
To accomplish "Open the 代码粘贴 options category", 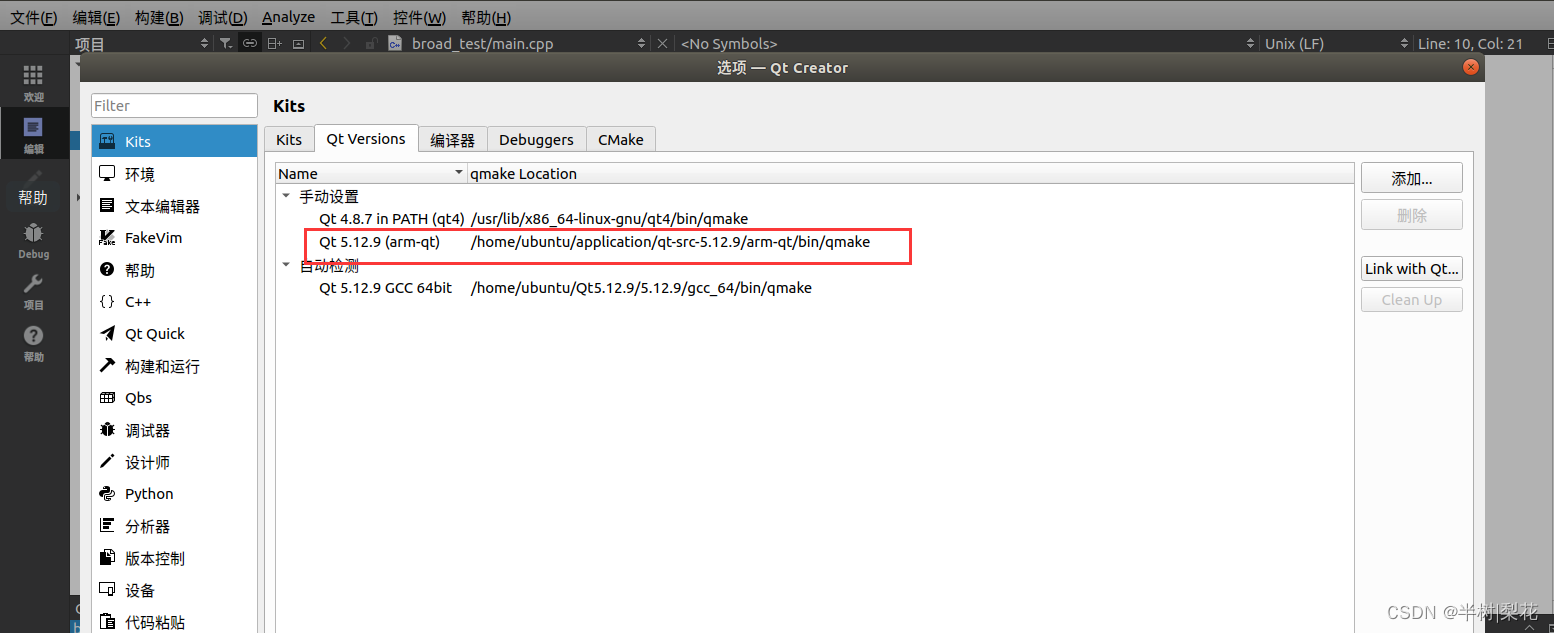I will click(174, 621).
